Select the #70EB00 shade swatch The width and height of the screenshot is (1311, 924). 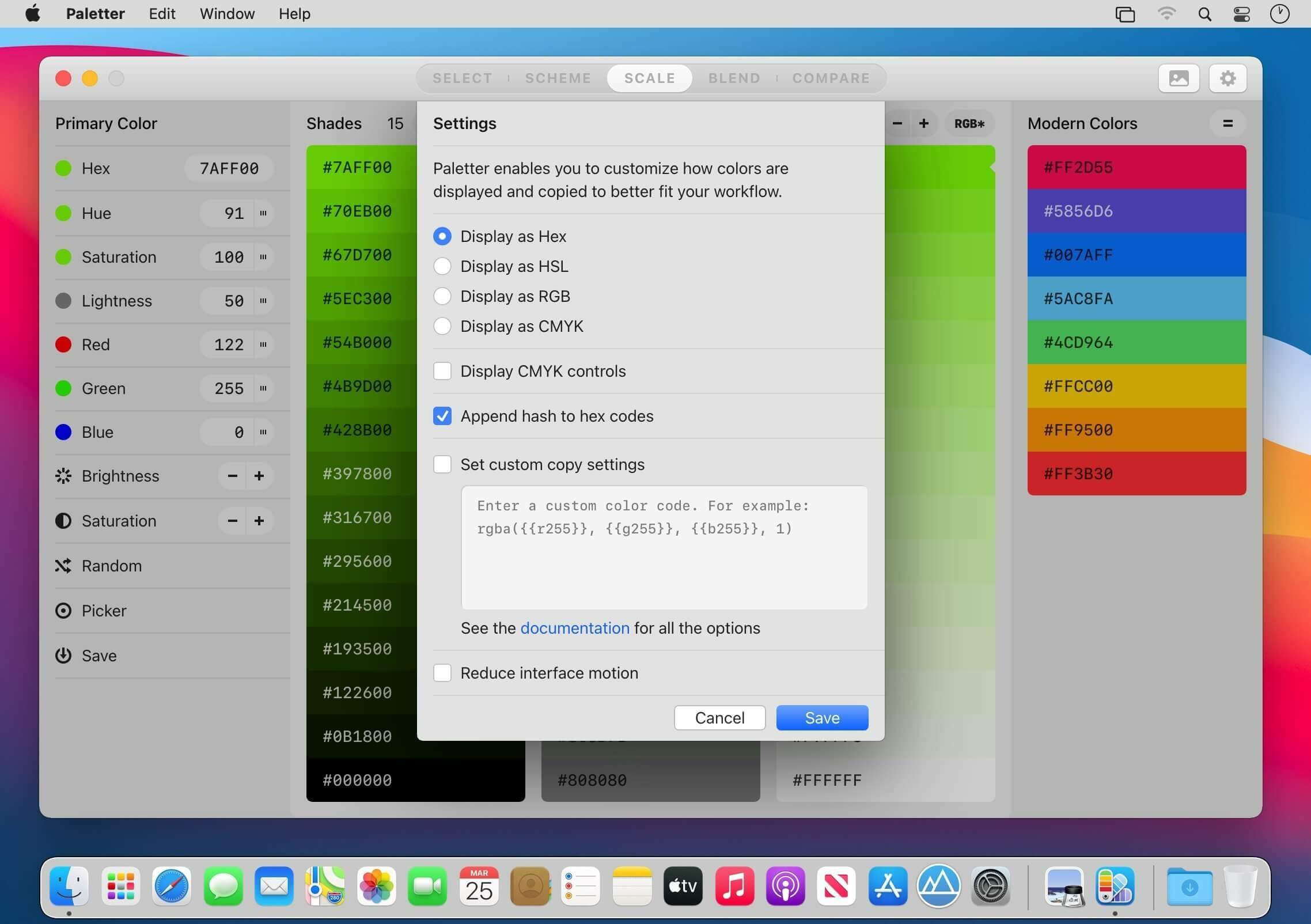click(361, 211)
